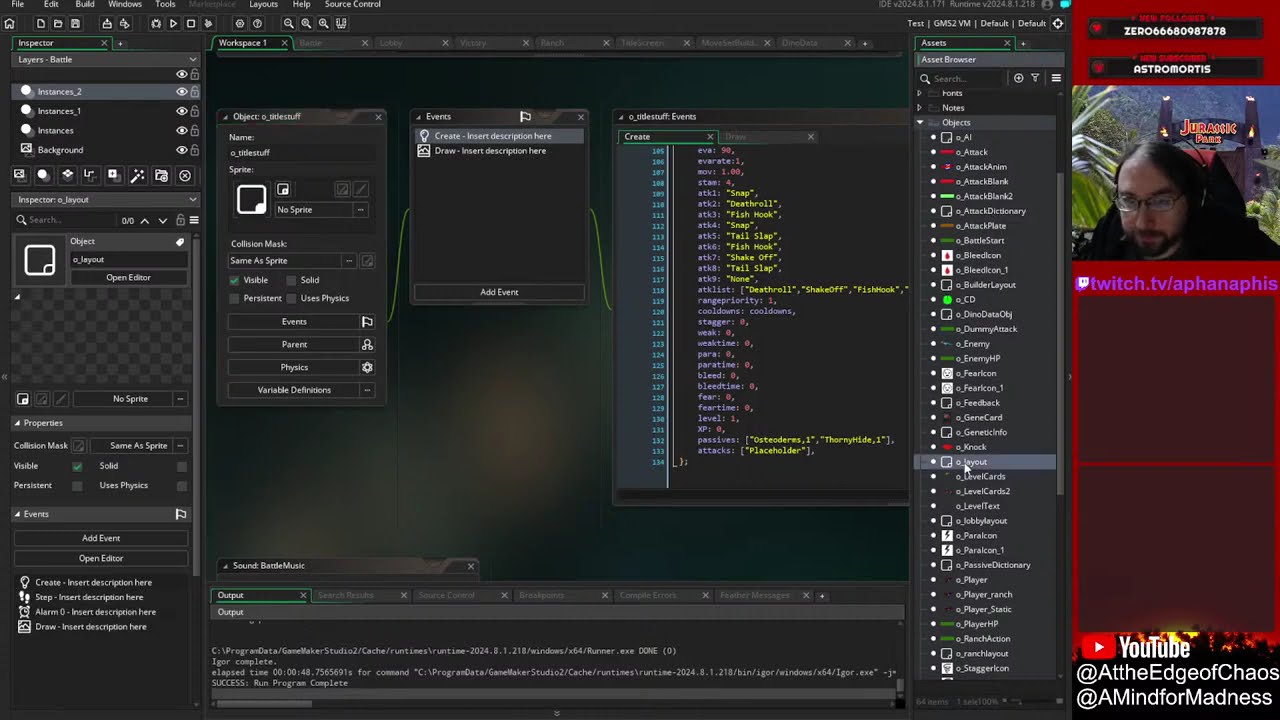Select the Compile Errors tab
This screenshot has width=1280, height=720.
pyautogui.click(x=648, y=596)
